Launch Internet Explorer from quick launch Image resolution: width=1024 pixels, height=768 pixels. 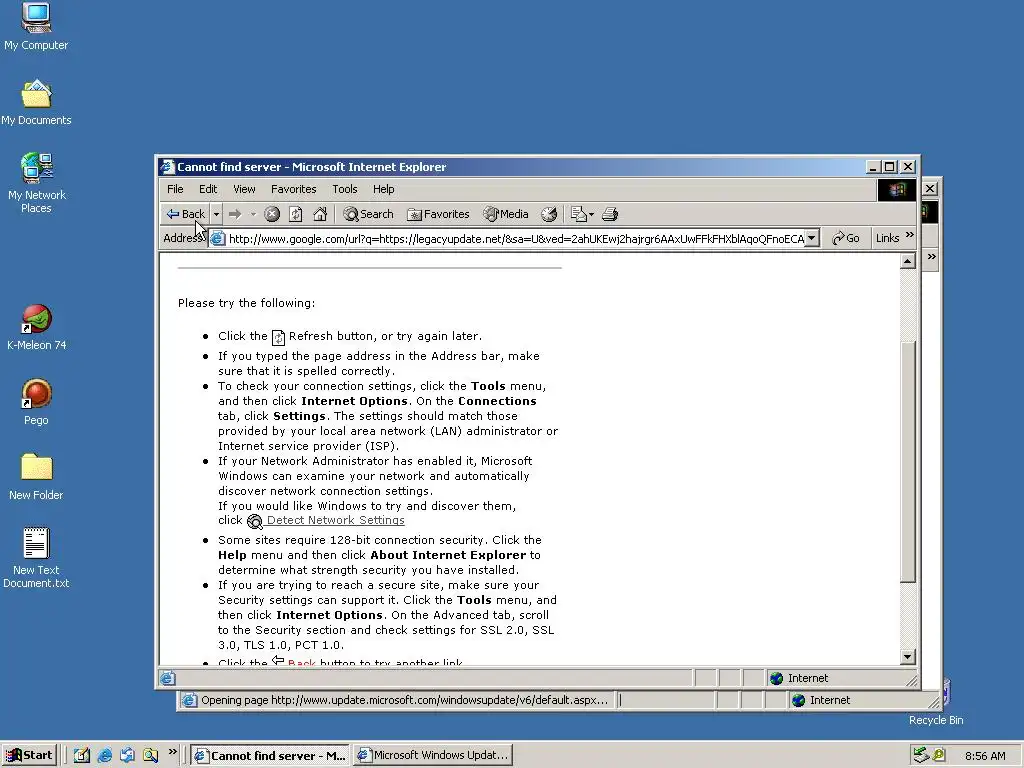[x=104, y=755]
